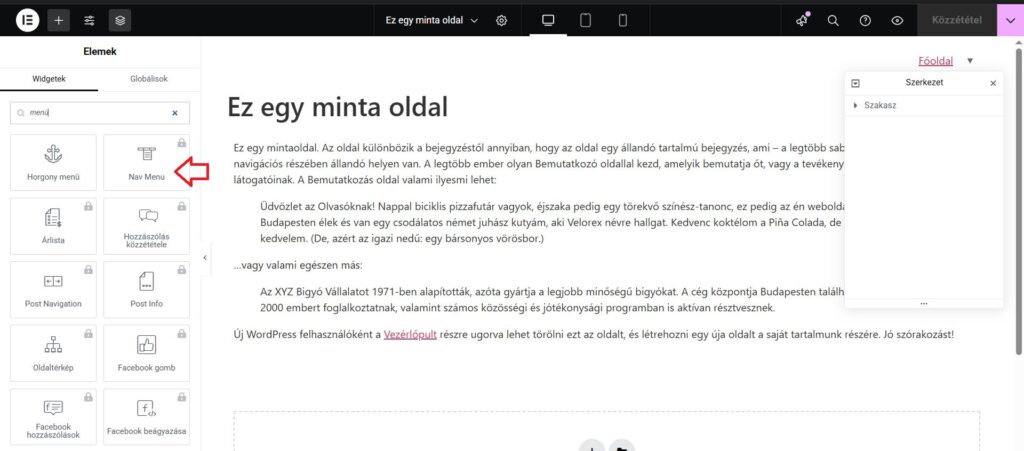The image size is (1024, 451).
Task: Open publish options dropdown arrow
Action: pos(1010,20)
